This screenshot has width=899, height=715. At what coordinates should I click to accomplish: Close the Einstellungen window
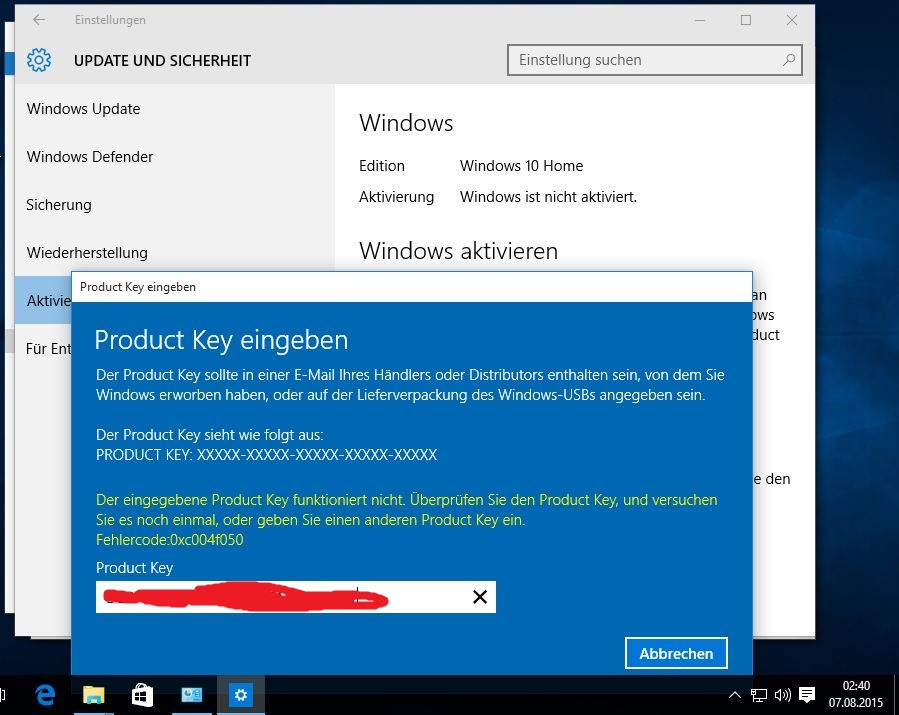click(x=792, y=20)
